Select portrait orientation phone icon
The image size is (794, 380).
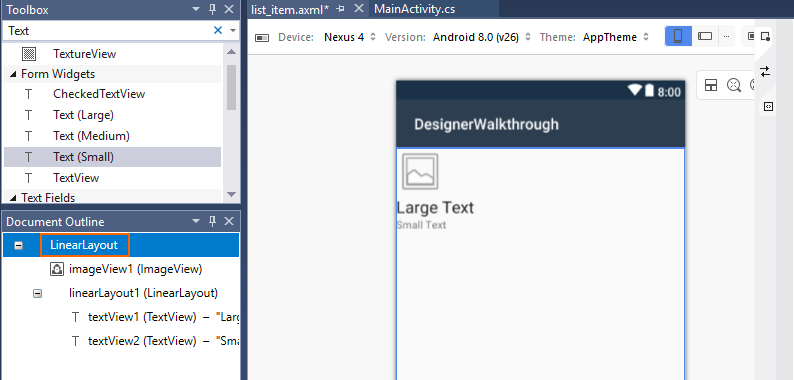(x=678, y=36)
